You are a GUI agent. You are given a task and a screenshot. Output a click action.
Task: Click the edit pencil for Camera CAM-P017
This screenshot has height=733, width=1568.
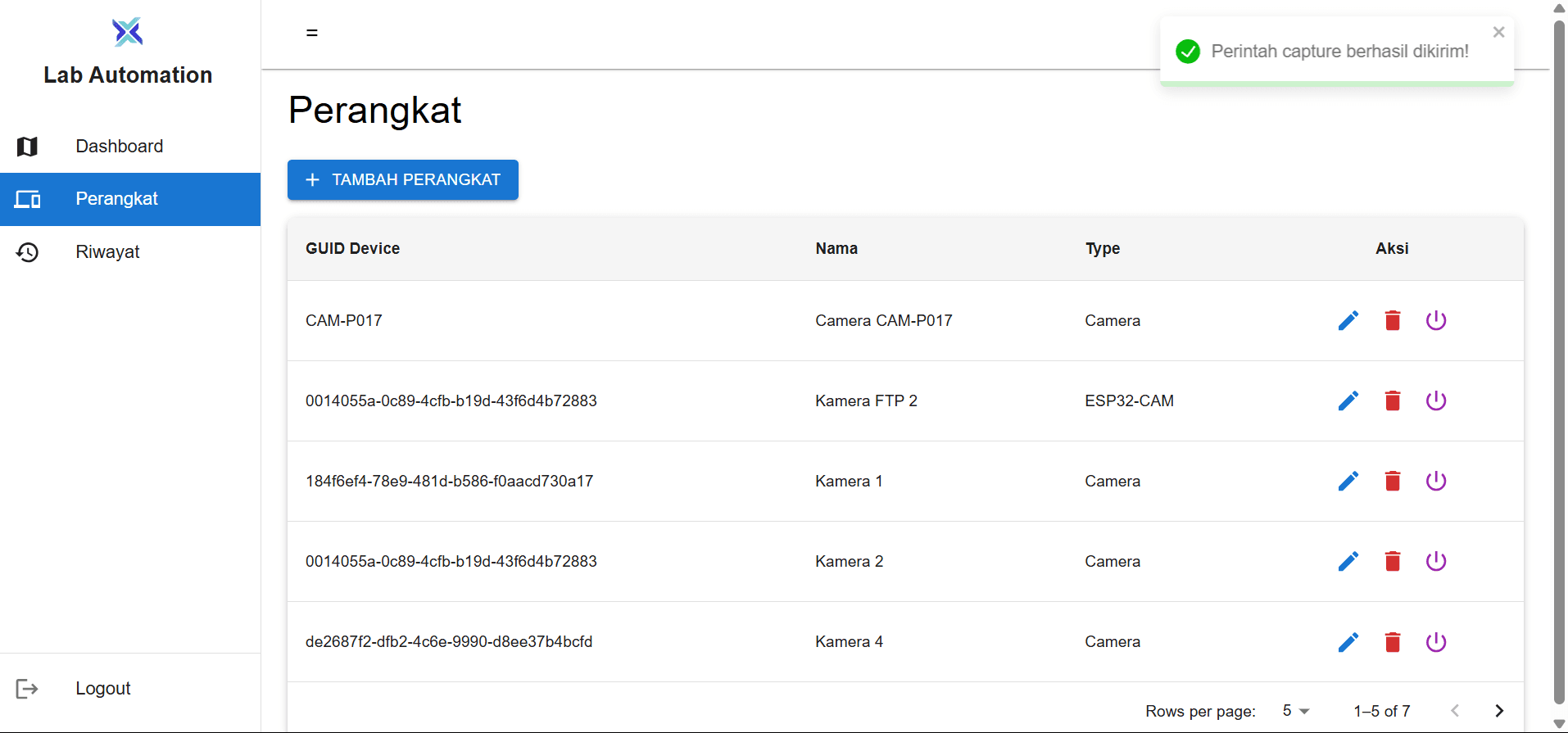coord(1348,320)
